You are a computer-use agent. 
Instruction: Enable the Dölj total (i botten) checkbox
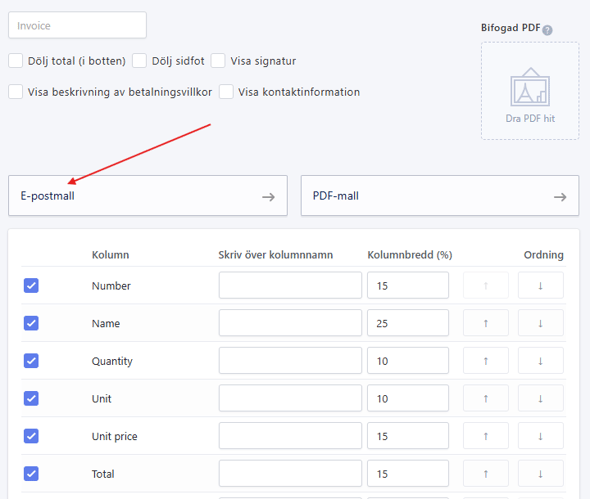coord(15,61)
